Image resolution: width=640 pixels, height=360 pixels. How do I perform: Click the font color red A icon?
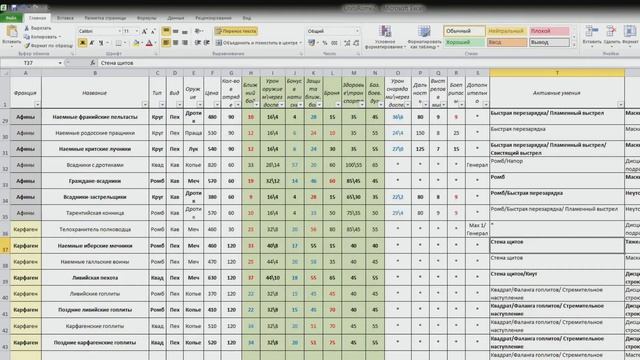pyautogui.click(x=149, y=43)
